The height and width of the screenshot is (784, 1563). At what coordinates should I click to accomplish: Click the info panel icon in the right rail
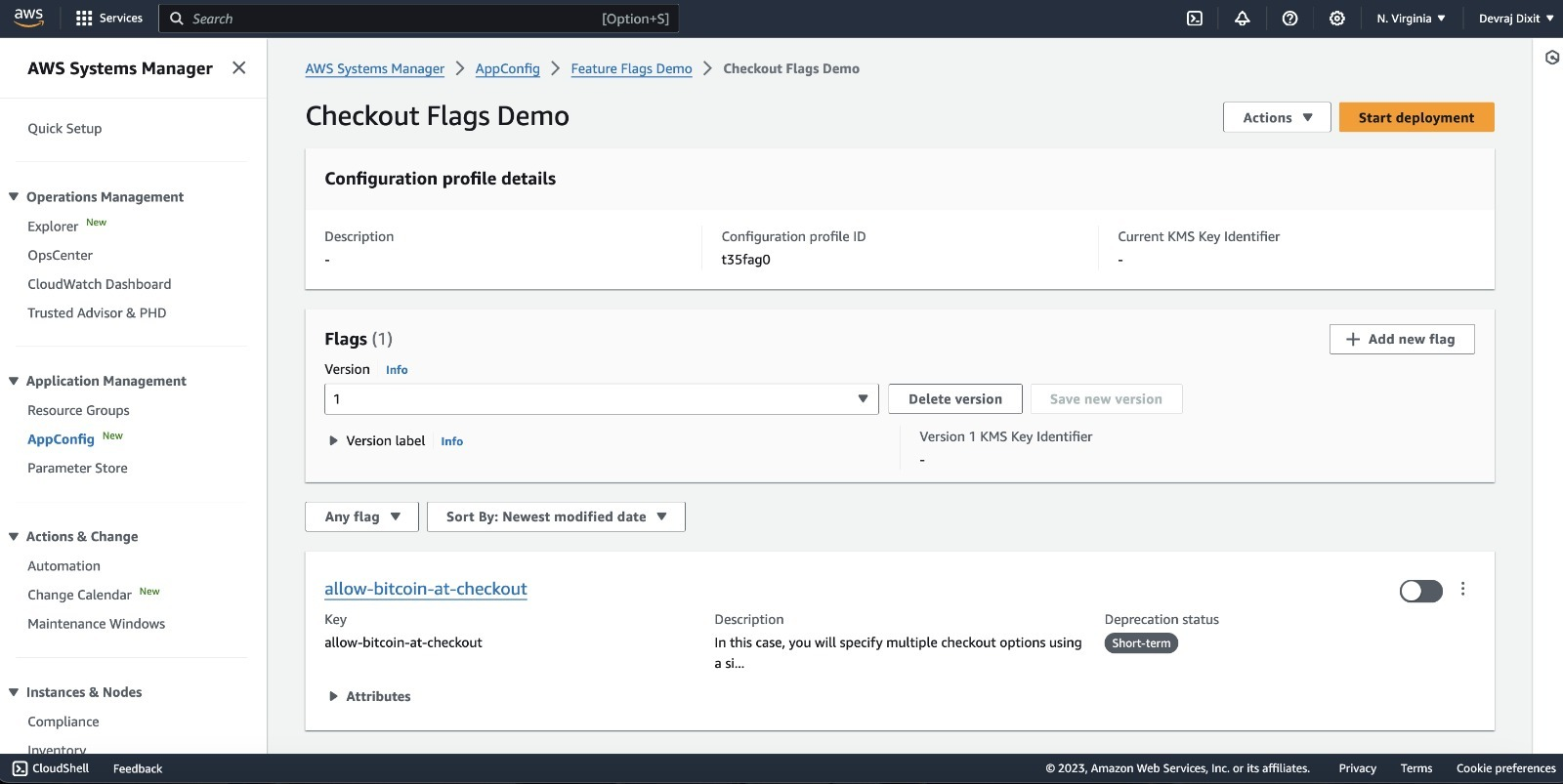(1551, 58)
